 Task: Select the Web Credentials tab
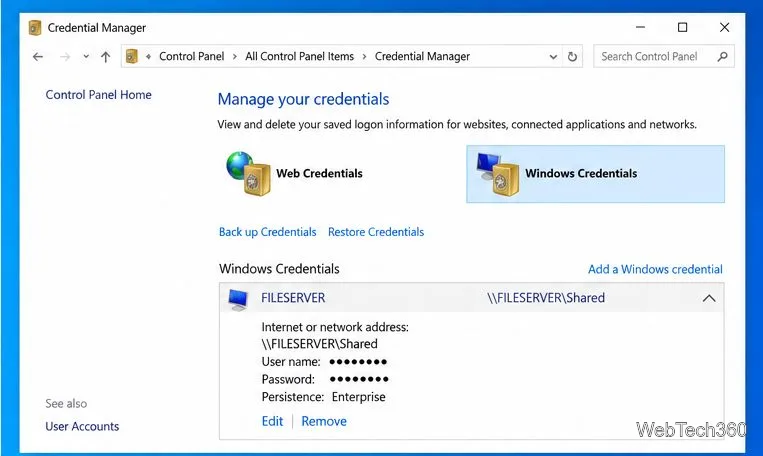tap(319, 173)
